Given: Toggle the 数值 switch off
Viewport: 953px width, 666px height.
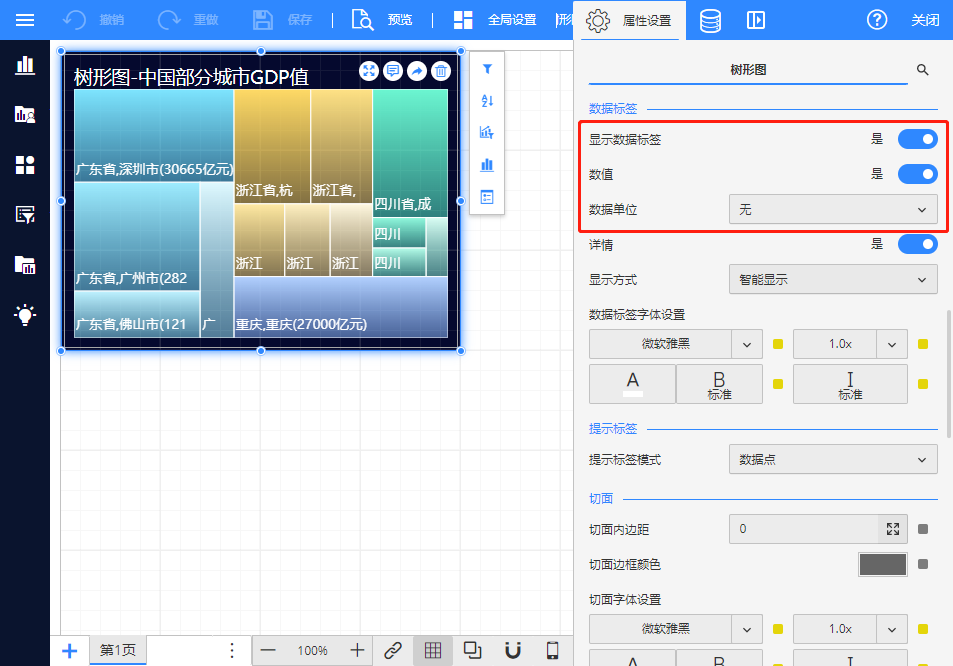Looking at the screenshot, I should click(917, 174).
